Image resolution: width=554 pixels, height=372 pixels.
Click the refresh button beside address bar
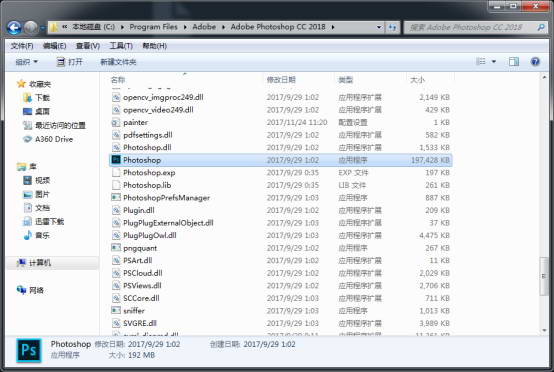[392, 27]
